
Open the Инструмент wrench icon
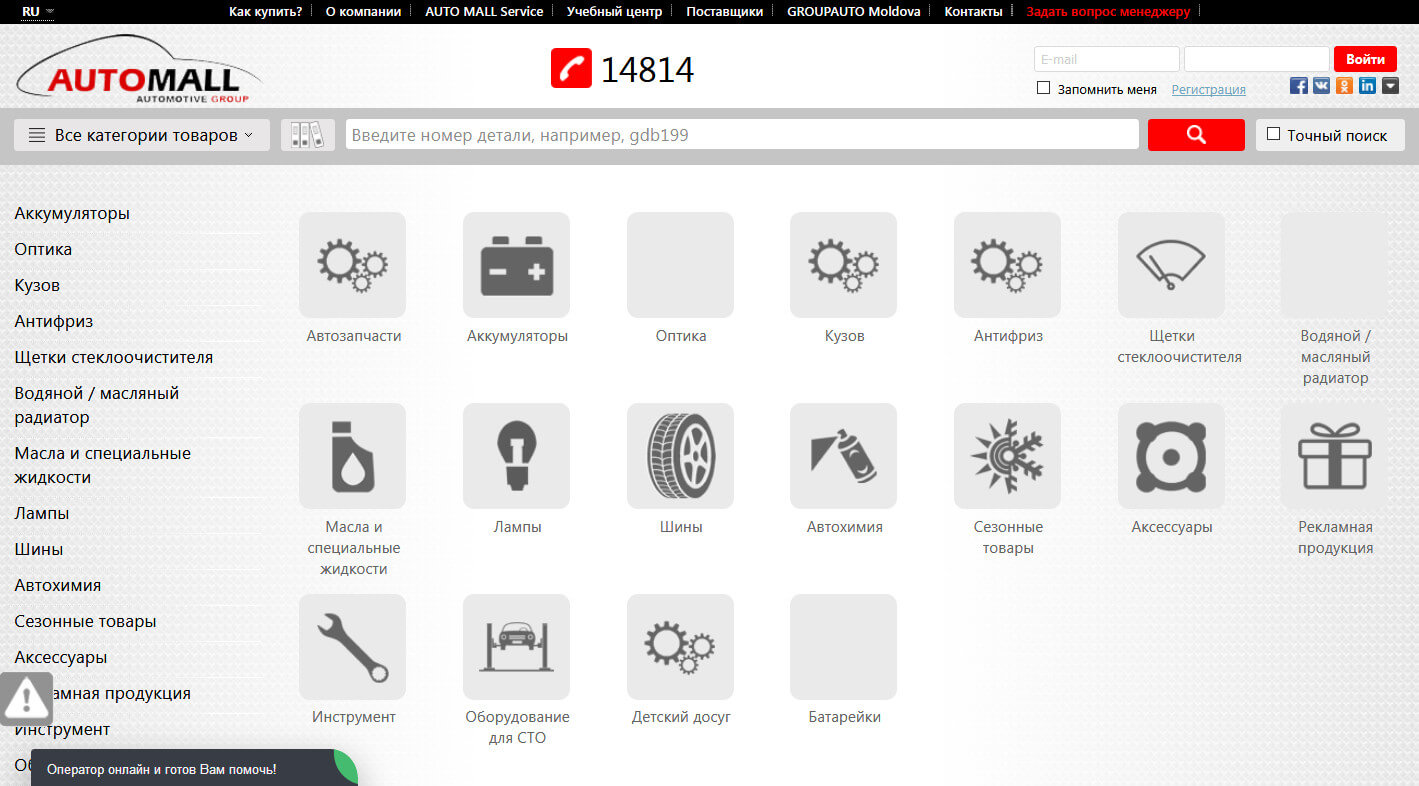click(x=352, y=647)
